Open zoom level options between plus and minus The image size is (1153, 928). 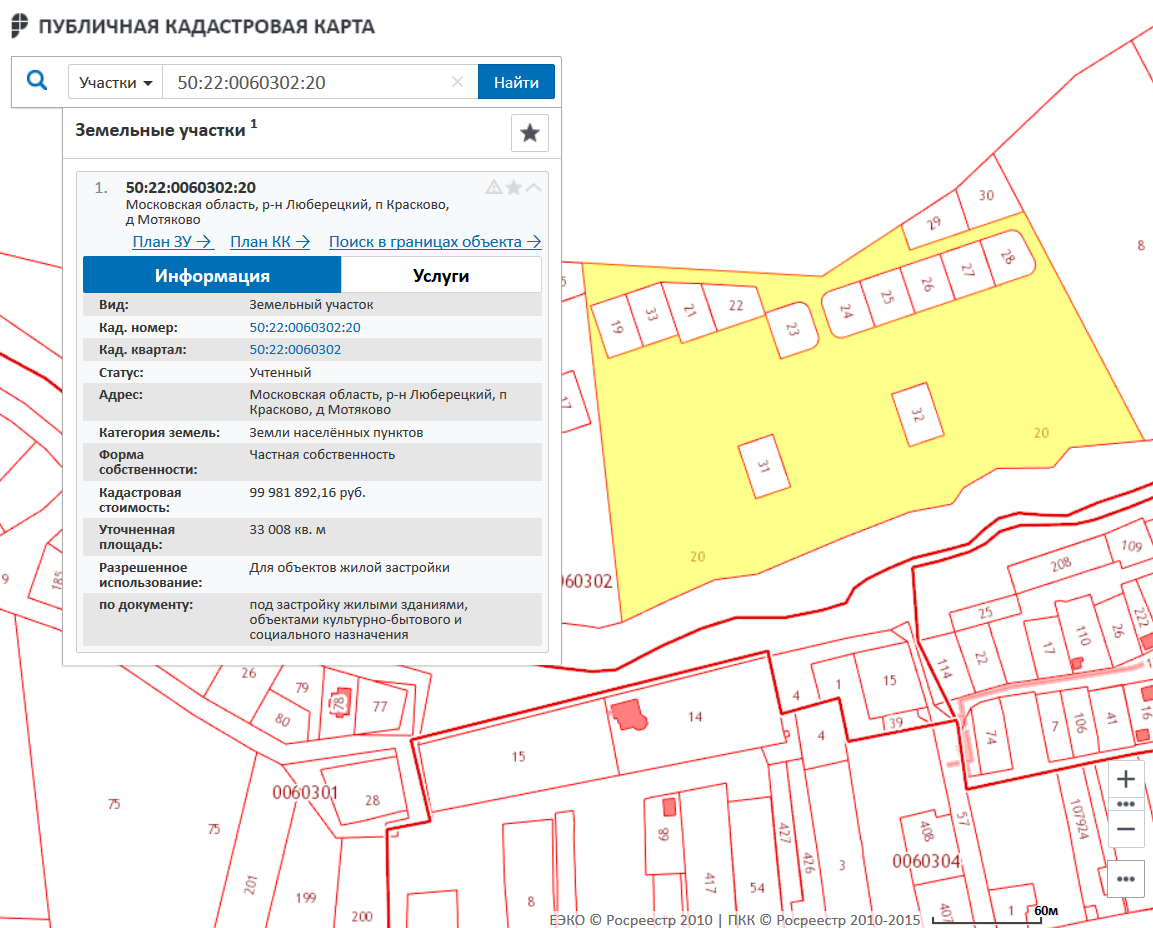1125,804
